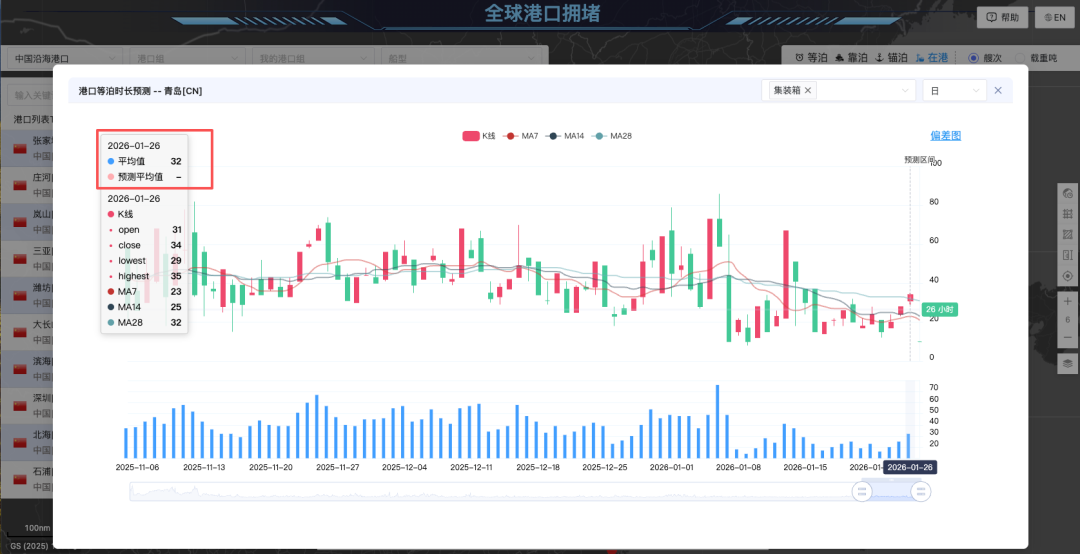1080x554 pixels.
Task: Close the 港口等泊时长预测 dialog
Action: click(x=997, y=91)
